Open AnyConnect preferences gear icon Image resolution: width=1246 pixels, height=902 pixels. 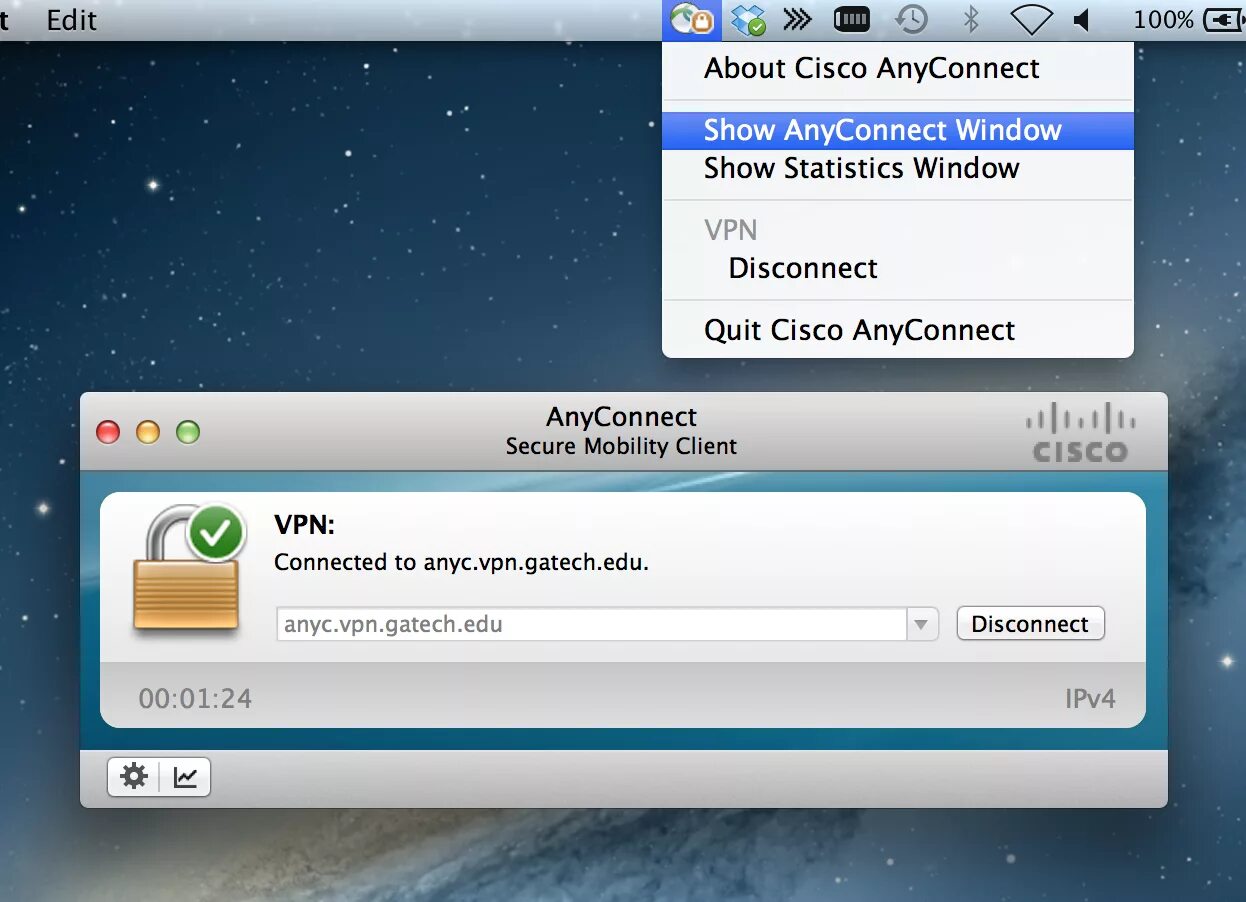tap(134, 777)
